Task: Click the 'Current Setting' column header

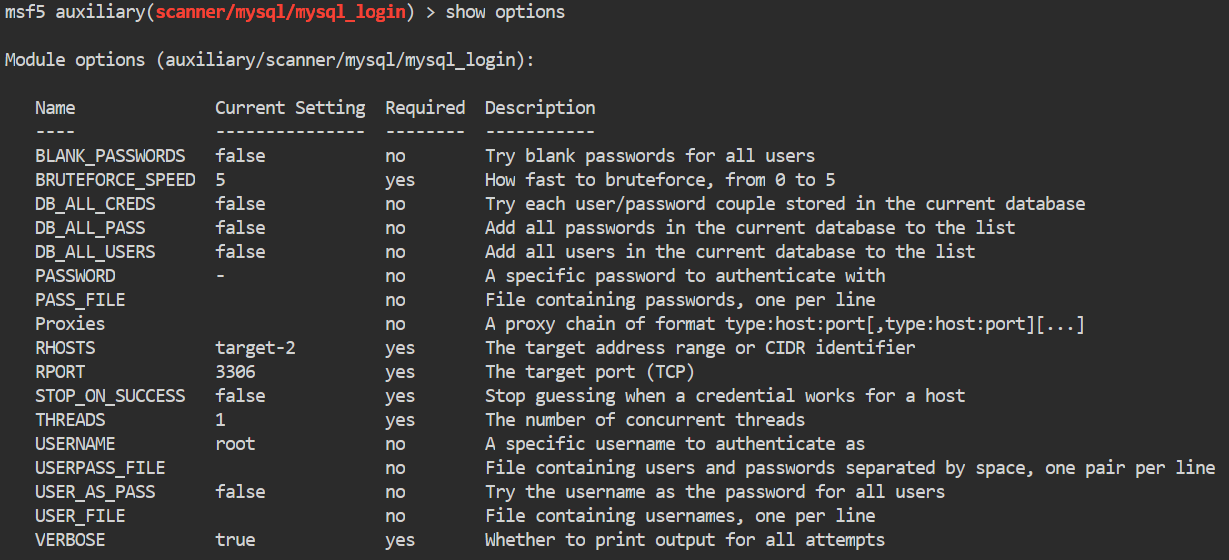Action: pyautogui.click(x=290, y=108)
